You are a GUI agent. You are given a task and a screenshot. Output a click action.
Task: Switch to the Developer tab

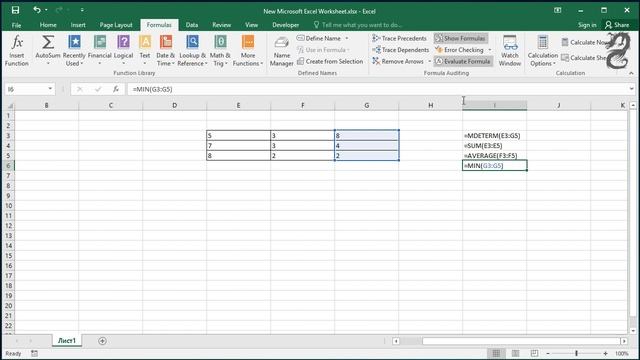pyautogui.click(x=286, y=25)
